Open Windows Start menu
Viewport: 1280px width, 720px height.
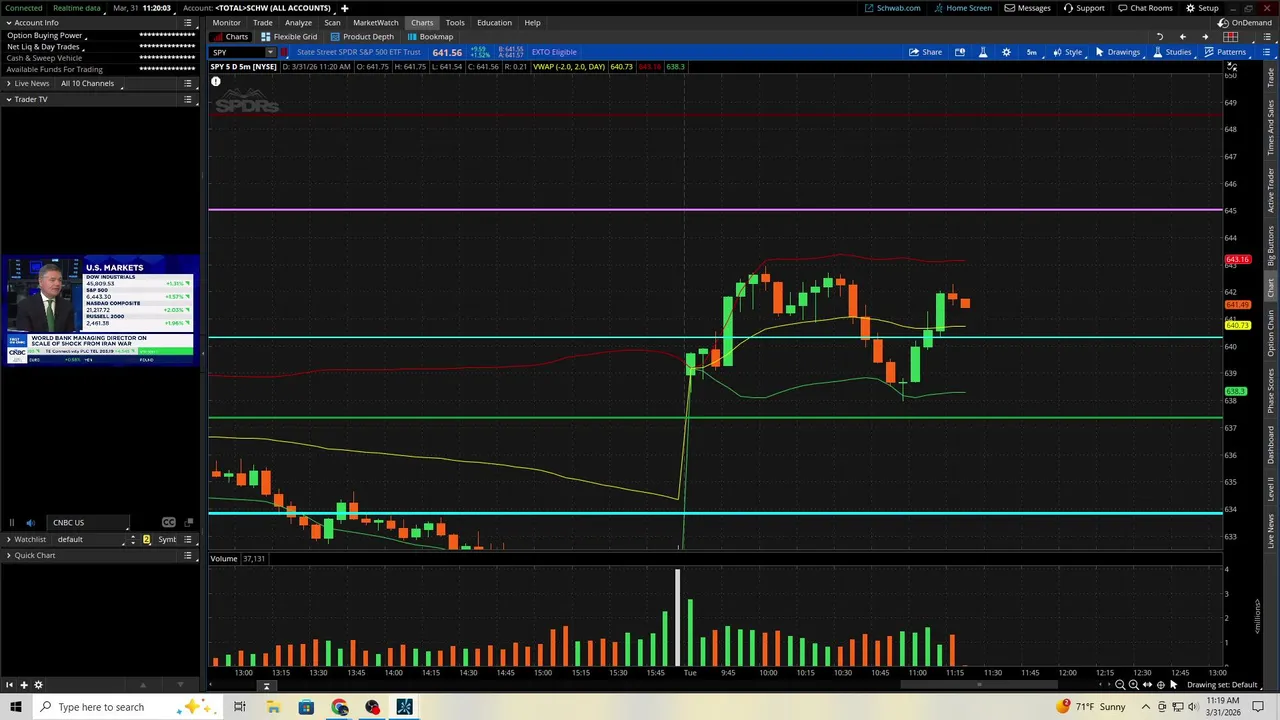(x=15, y=707)
